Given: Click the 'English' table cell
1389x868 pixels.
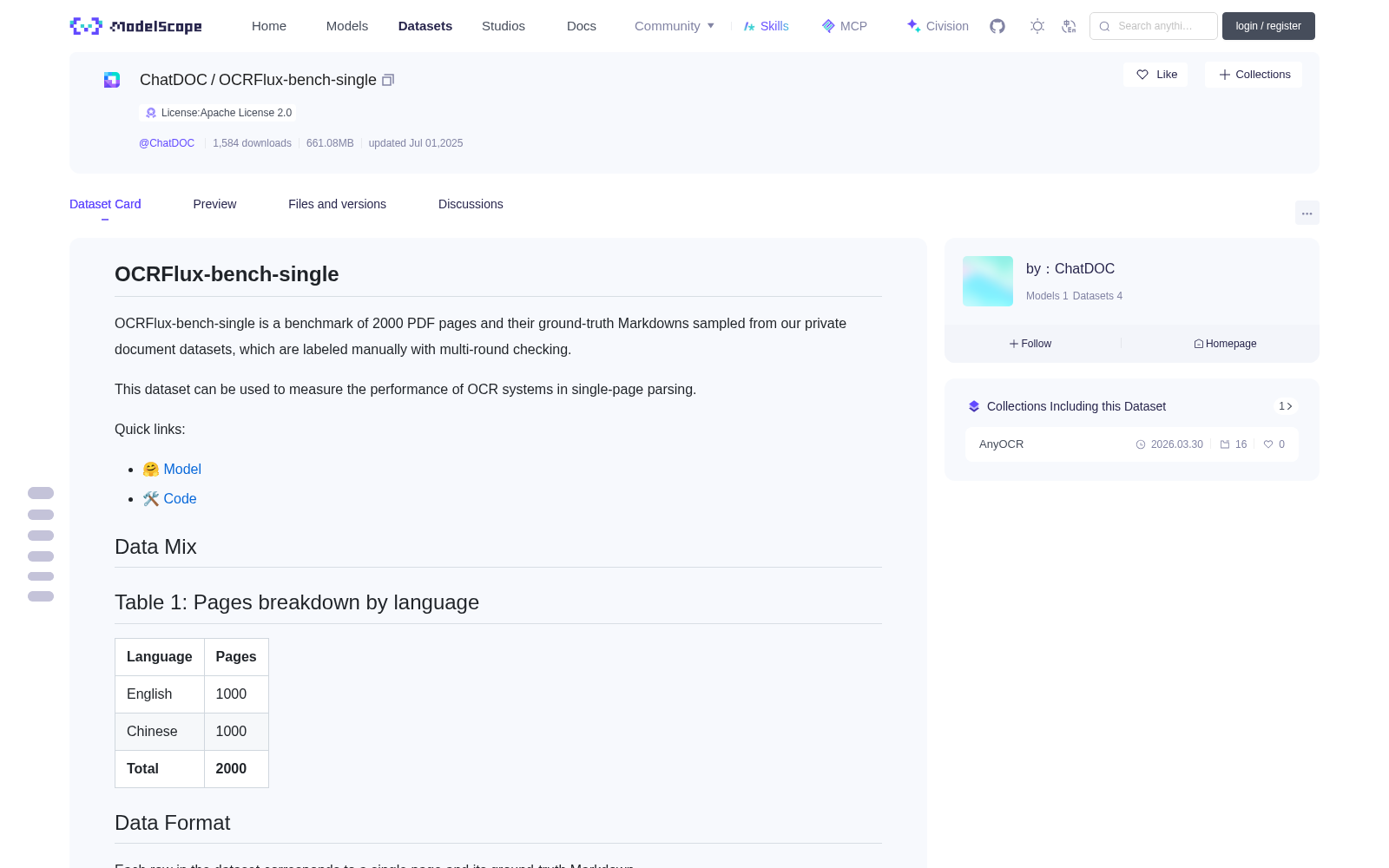Looking at the screenshot, I should [160, 694].
